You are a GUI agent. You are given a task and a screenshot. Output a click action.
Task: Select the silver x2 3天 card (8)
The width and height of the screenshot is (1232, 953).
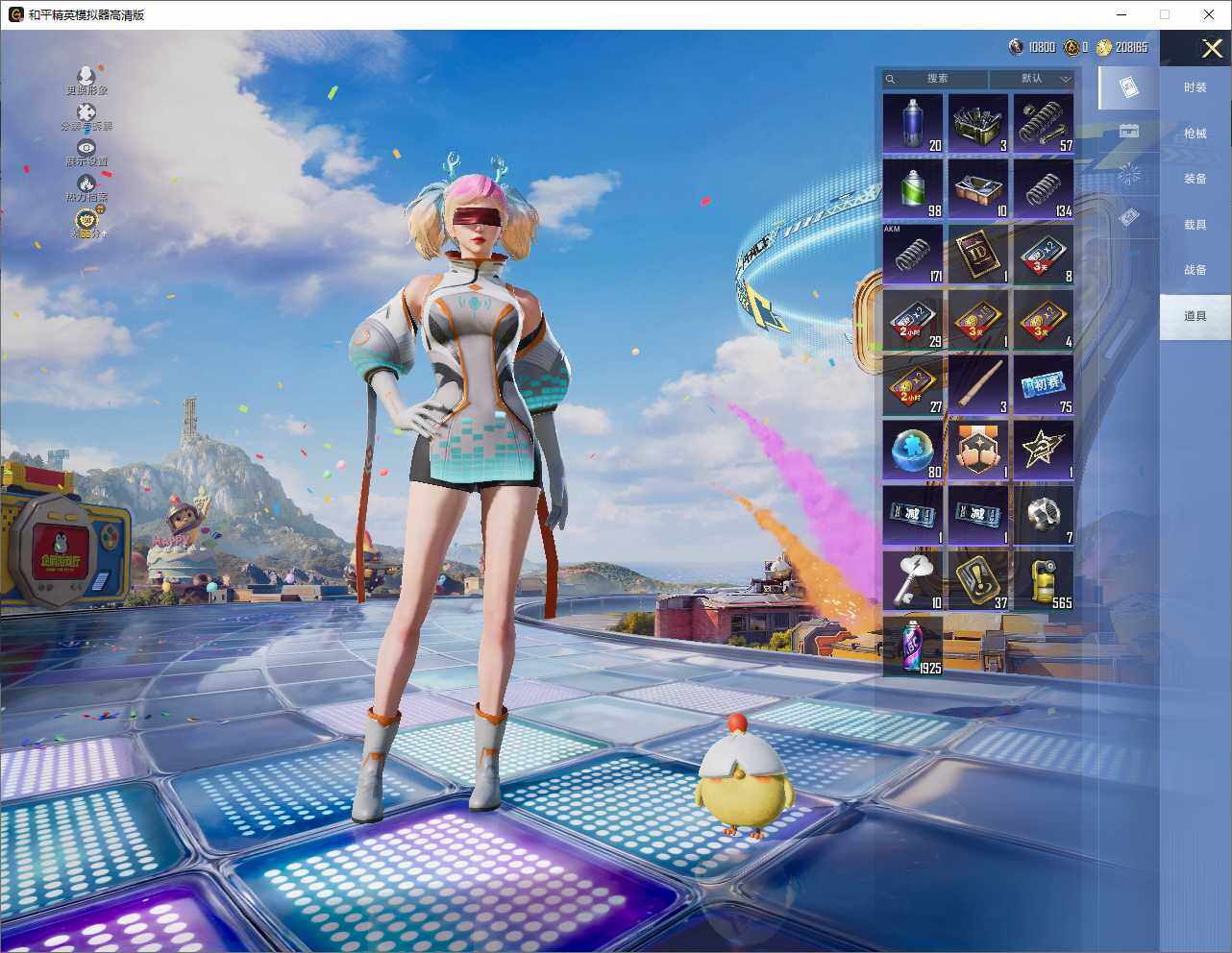[1044, 254]
